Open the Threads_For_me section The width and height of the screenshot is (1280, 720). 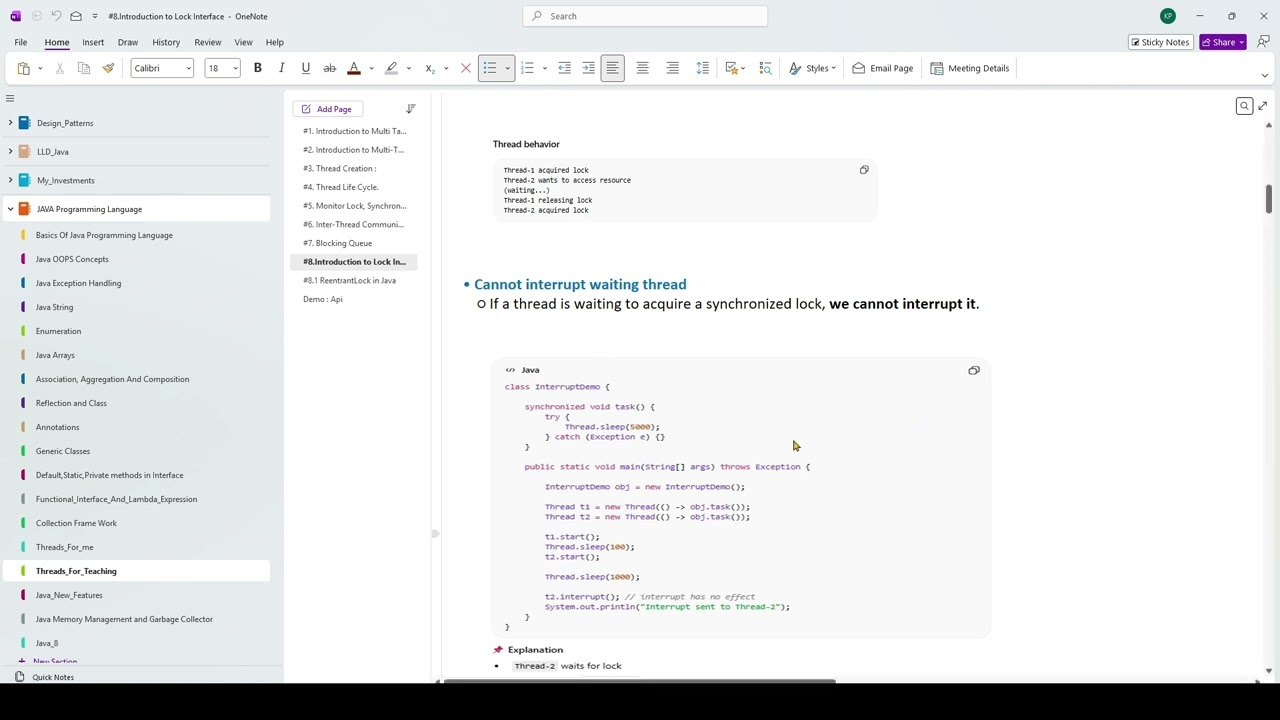coord(64,547)
